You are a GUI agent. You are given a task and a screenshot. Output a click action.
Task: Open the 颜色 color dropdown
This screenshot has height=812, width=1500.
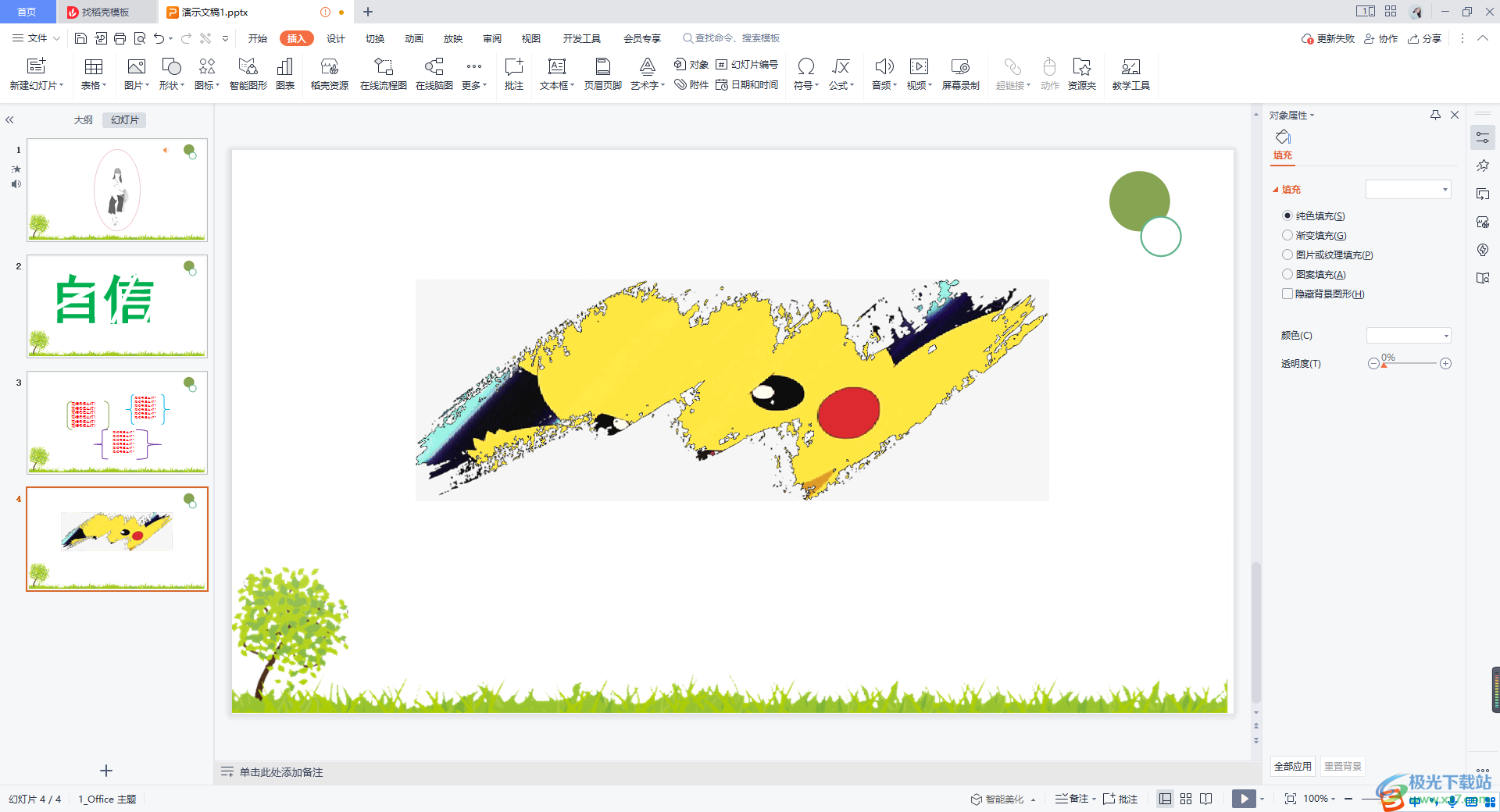coord(1409,336)
